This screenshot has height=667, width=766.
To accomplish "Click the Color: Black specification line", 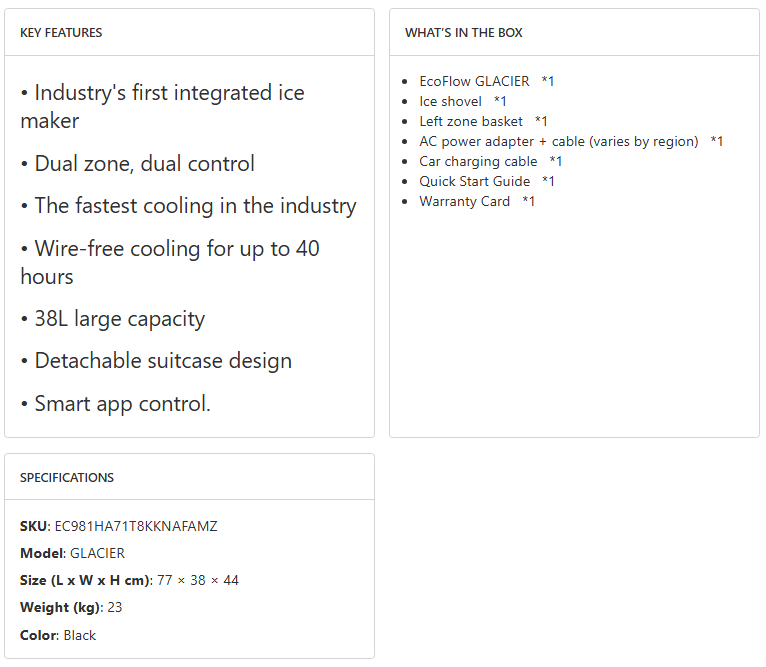I will [x=58, y=635].
